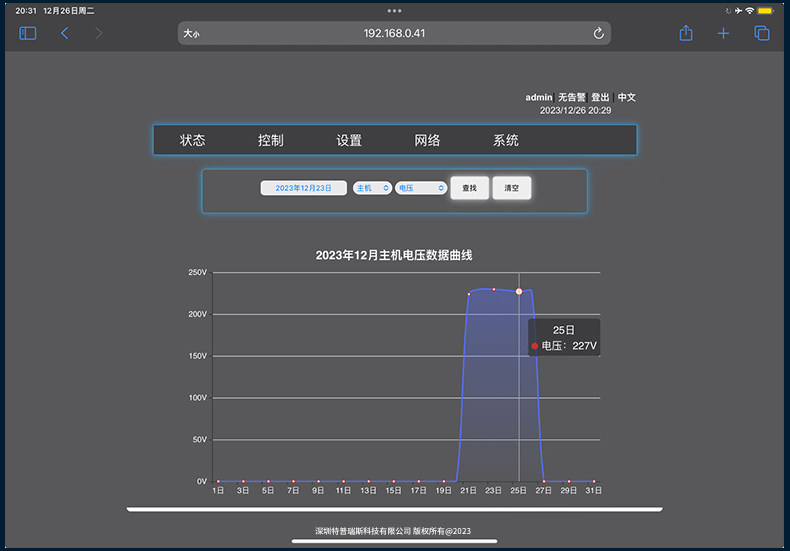Viewport: 790px width, 551px height.
Task: Expand the 主机 device dropdown
Action: [372, 188]
